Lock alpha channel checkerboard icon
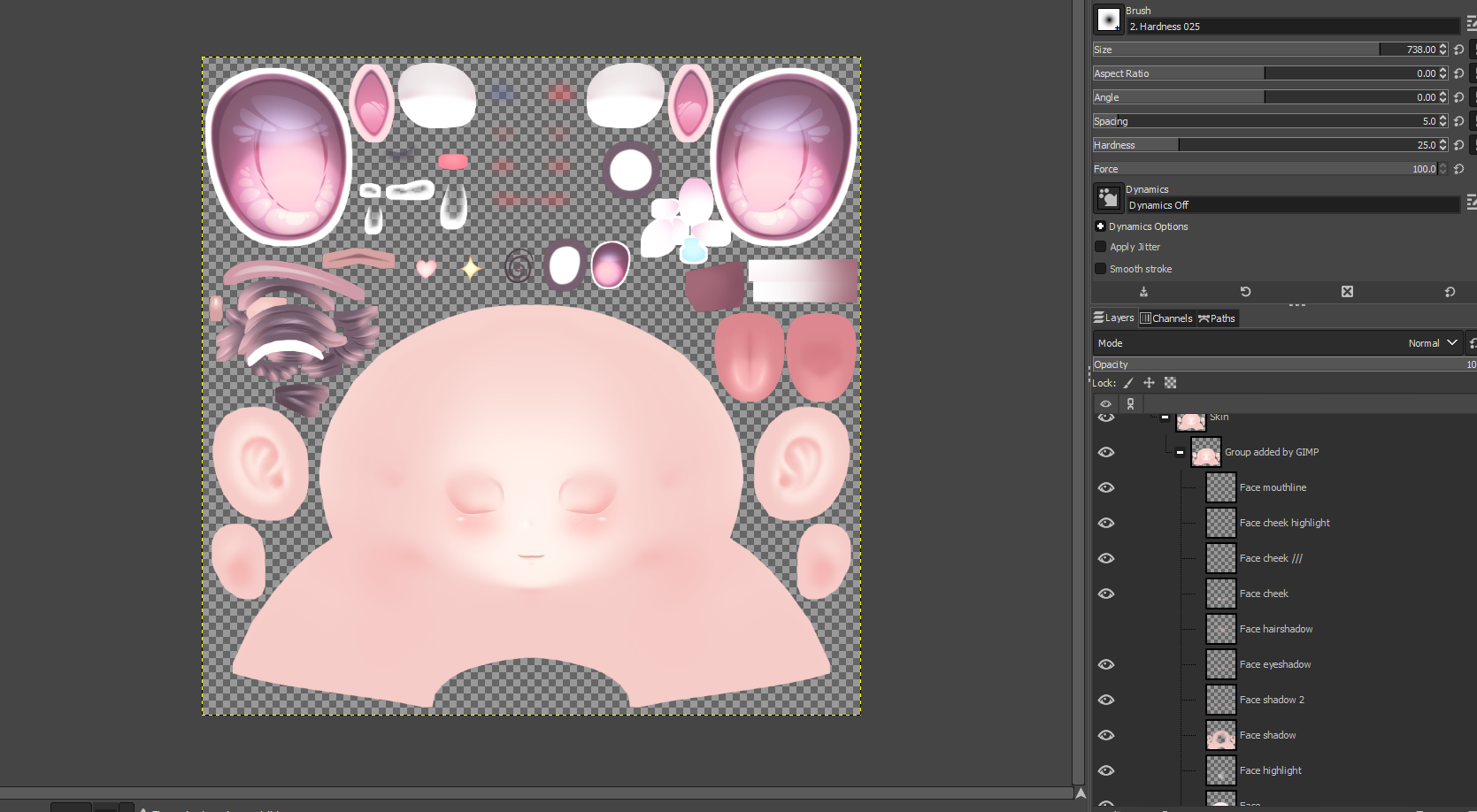 click(1170, 383)
